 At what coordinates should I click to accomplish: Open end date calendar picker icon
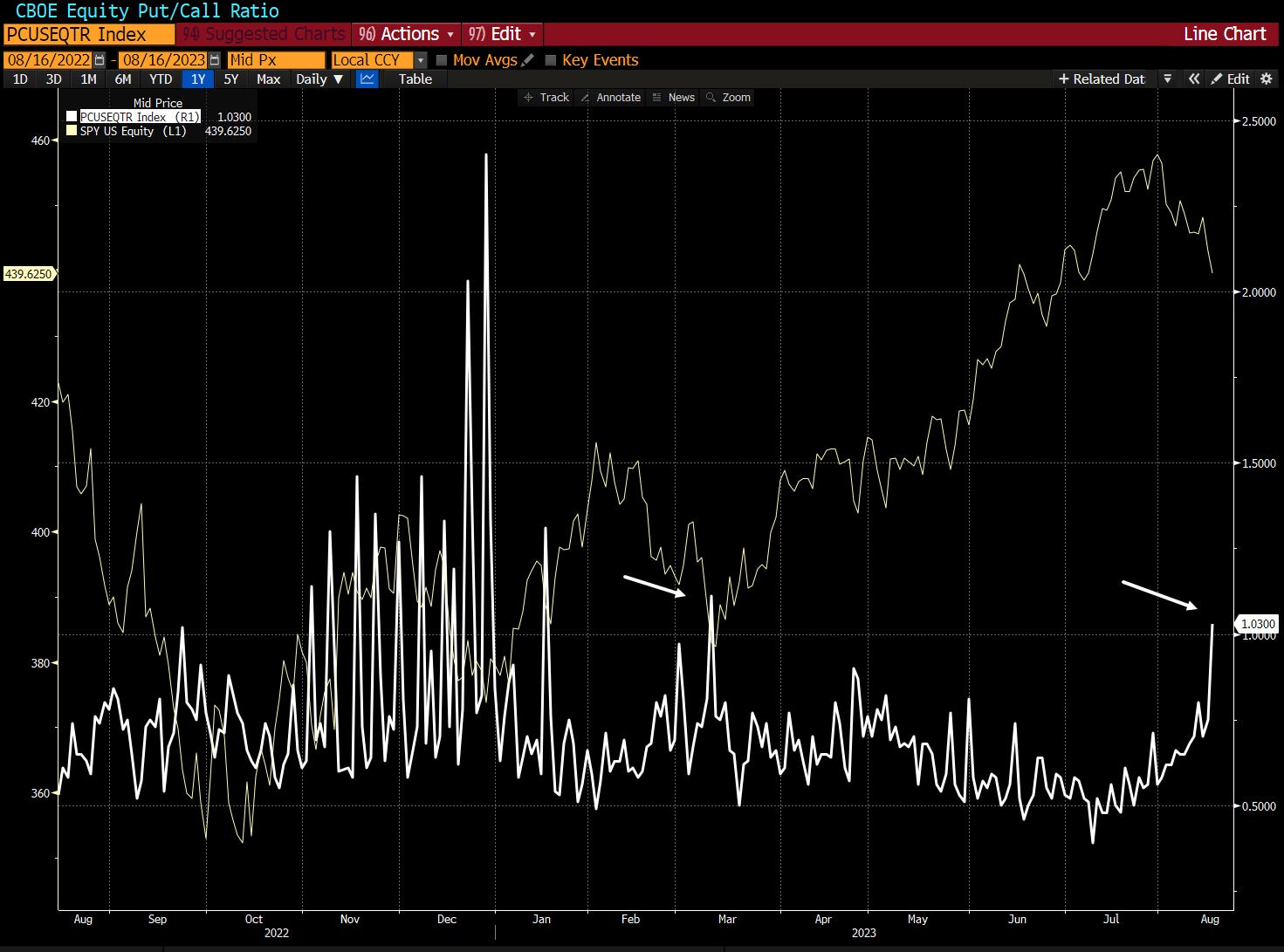coord(215,60)
